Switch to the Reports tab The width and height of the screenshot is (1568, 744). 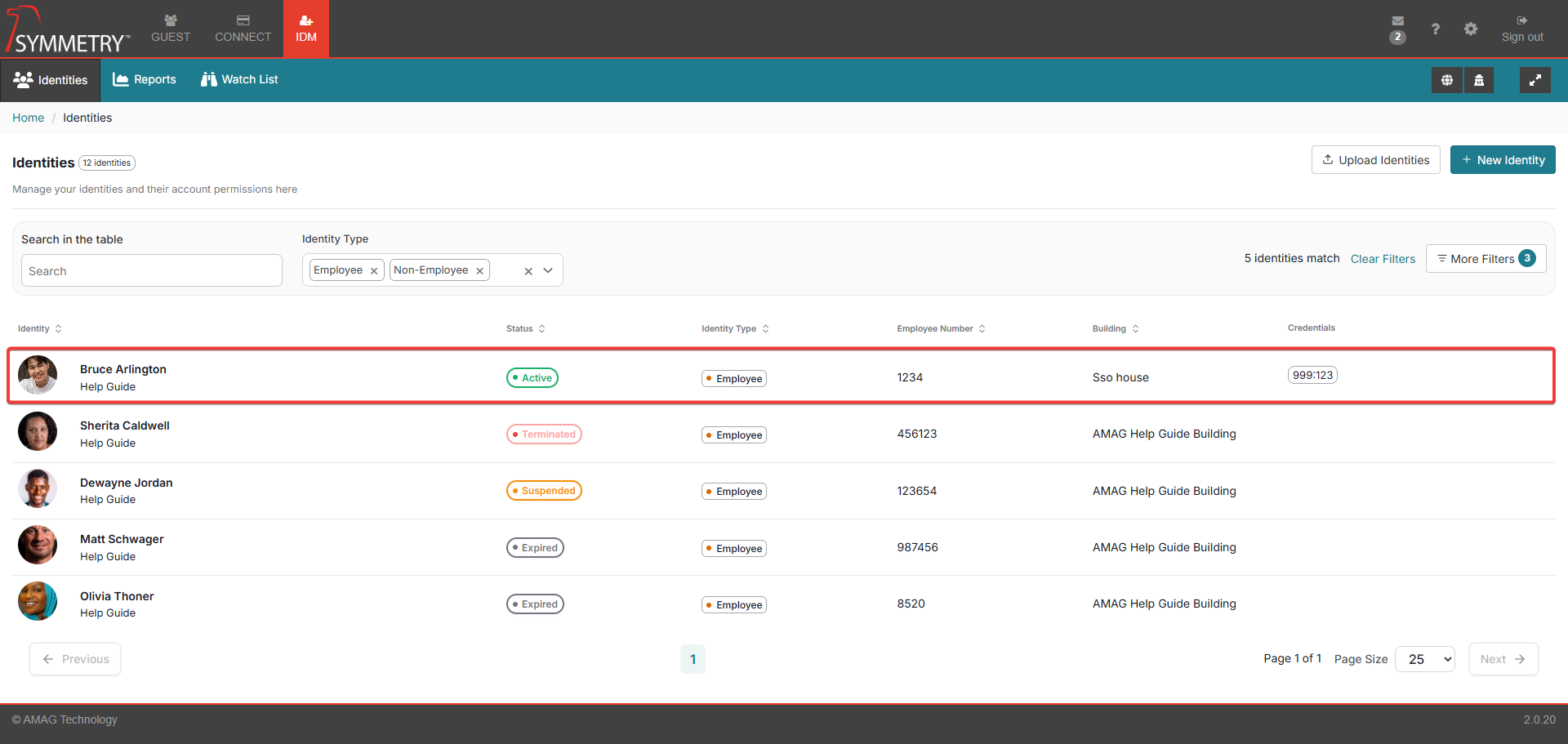click(x=145, y=79)
